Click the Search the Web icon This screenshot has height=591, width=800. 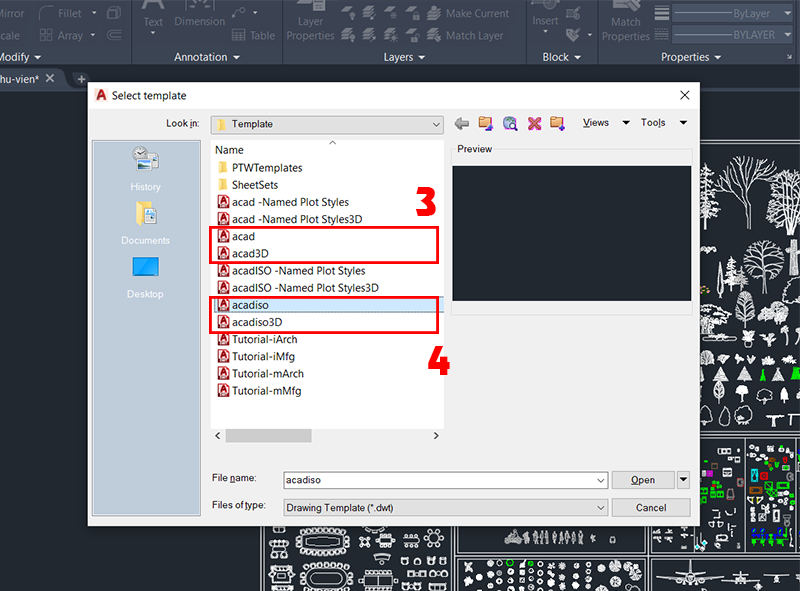point(510,123)
